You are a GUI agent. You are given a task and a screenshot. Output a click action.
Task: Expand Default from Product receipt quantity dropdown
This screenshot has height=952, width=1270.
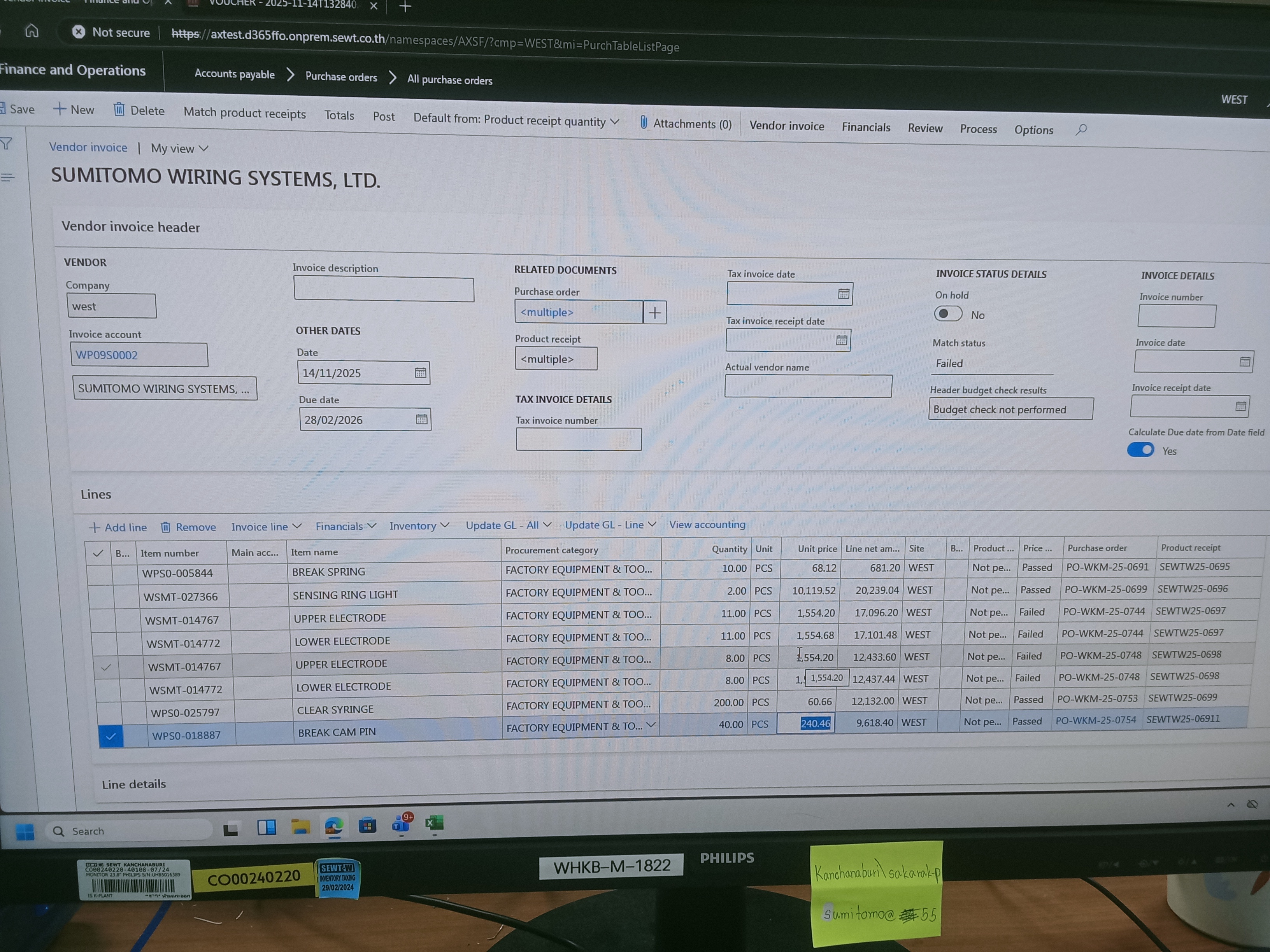(615, 122)
